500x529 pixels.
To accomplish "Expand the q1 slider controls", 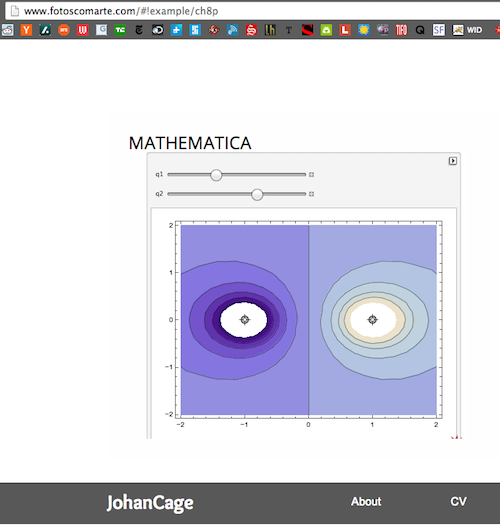I will 311,174.
